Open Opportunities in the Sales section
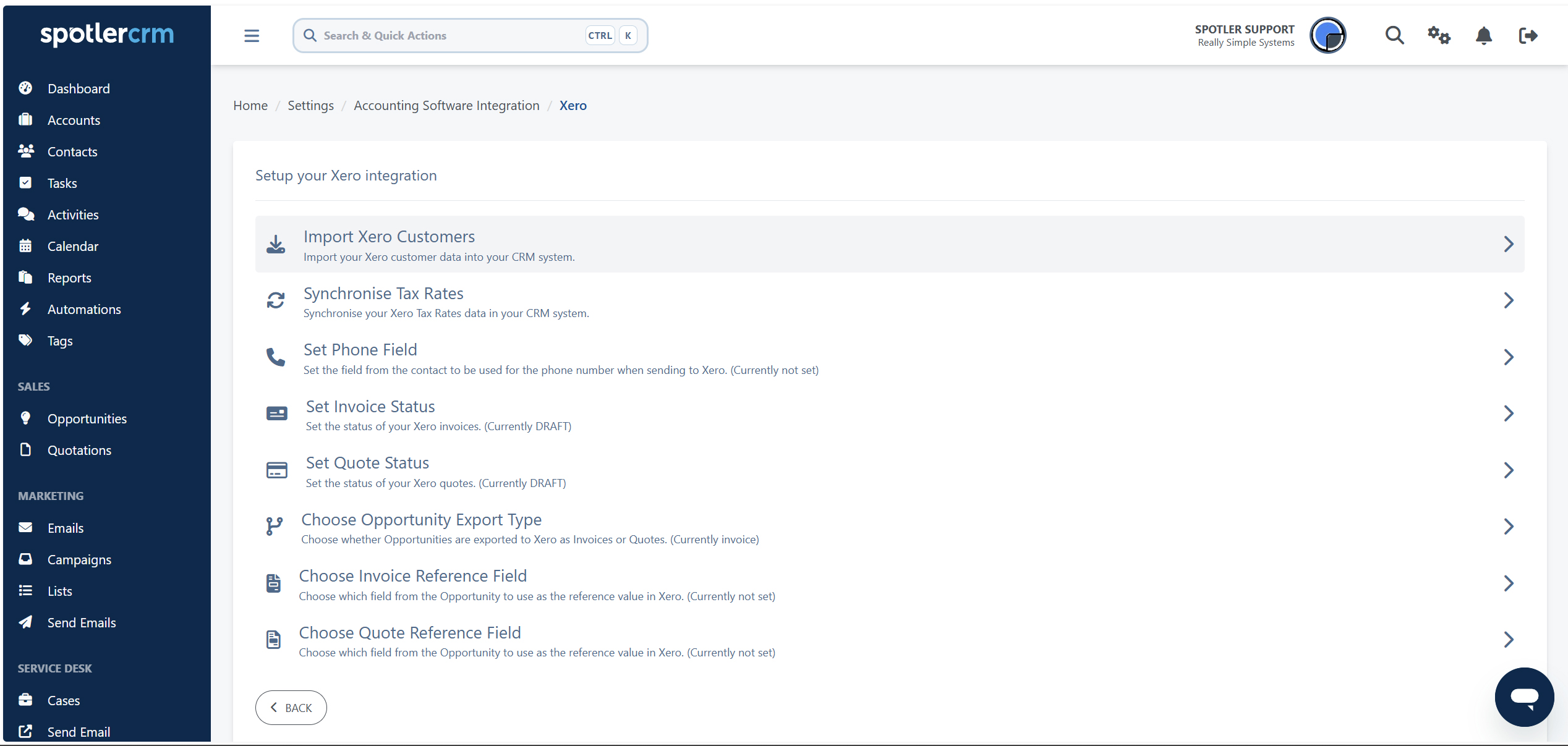The width and height of the screenshot is (1568, 746). coord(87,418)
